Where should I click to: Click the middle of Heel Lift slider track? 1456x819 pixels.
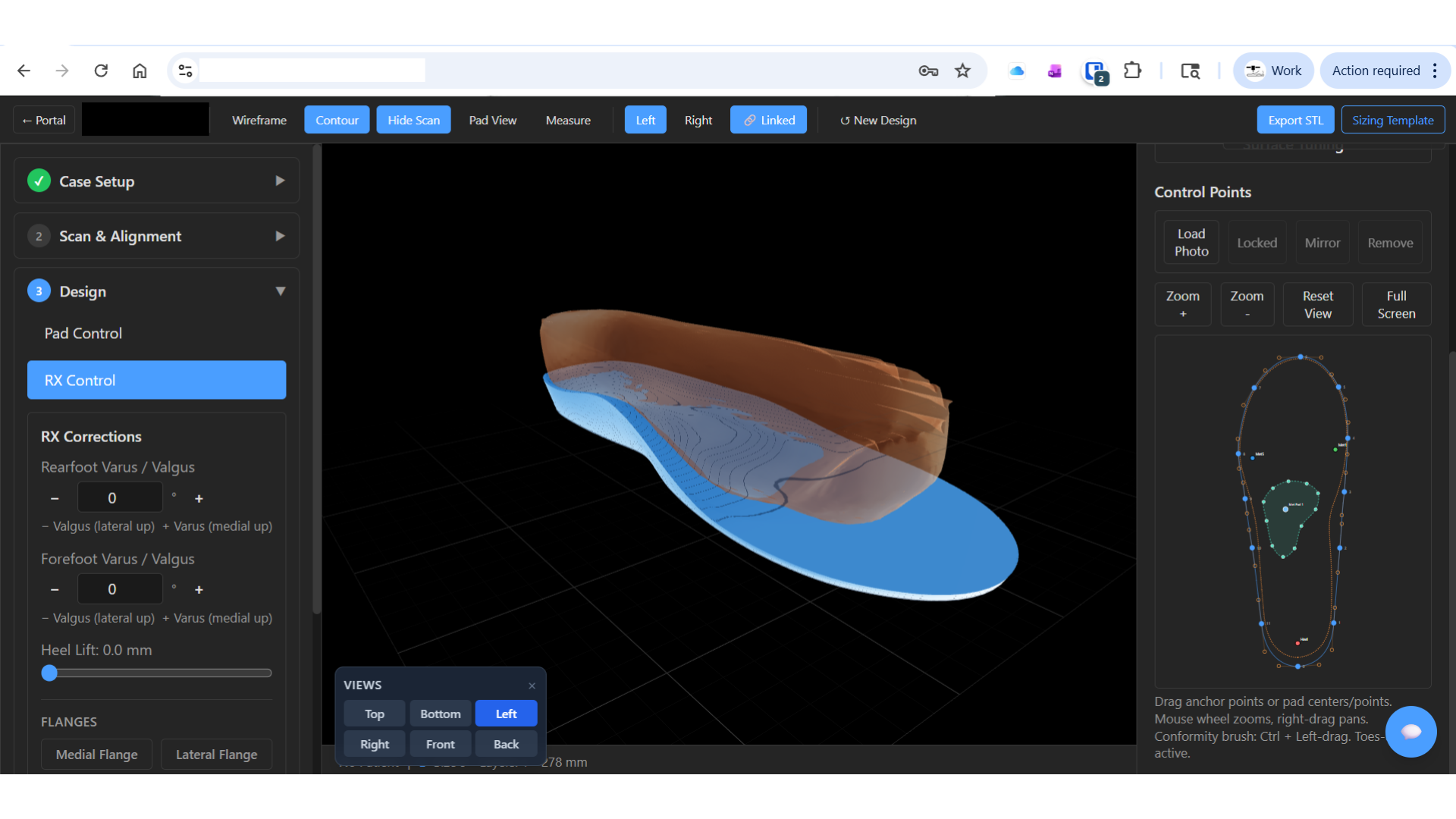156,673
